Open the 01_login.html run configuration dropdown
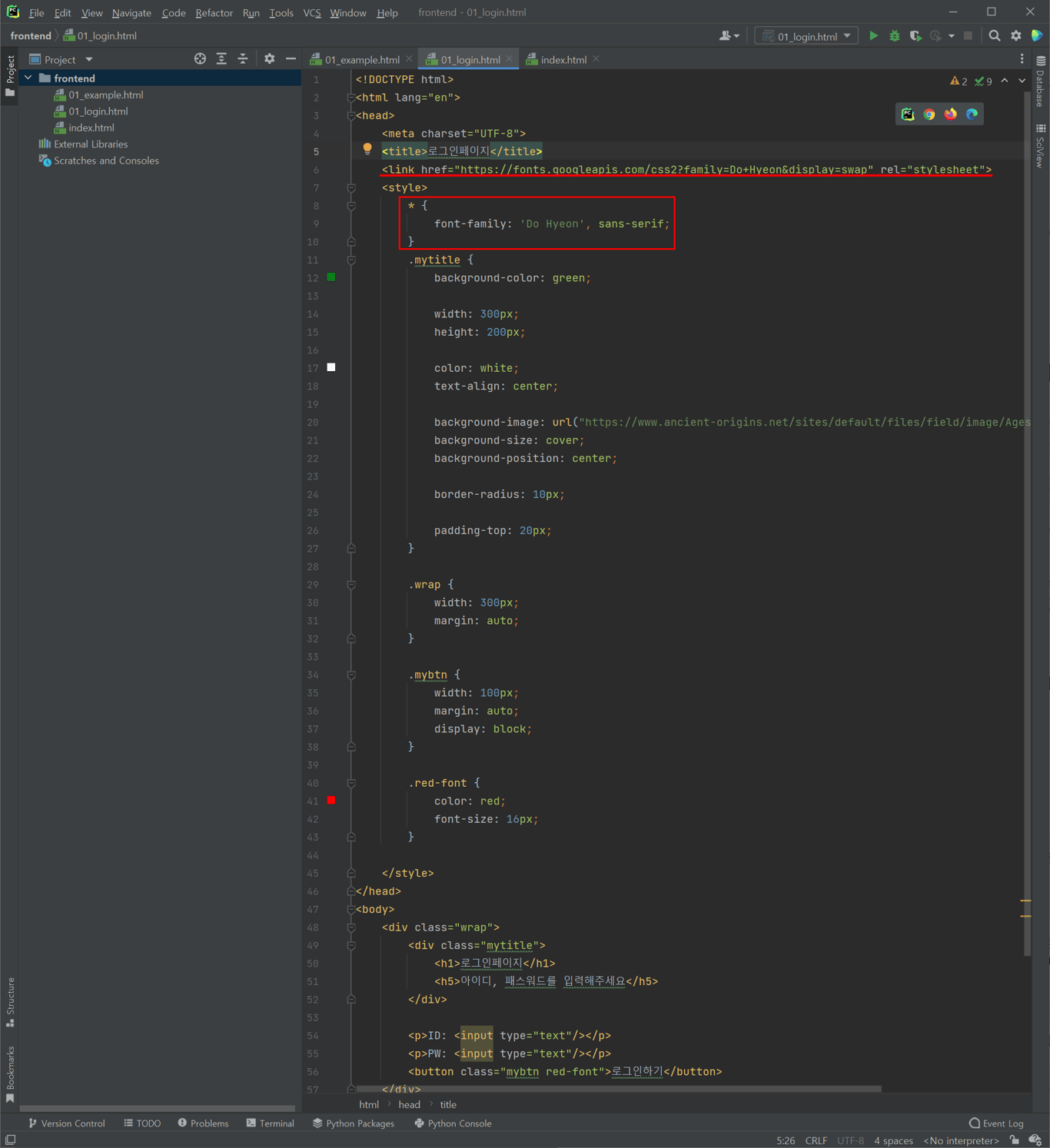 806,36
